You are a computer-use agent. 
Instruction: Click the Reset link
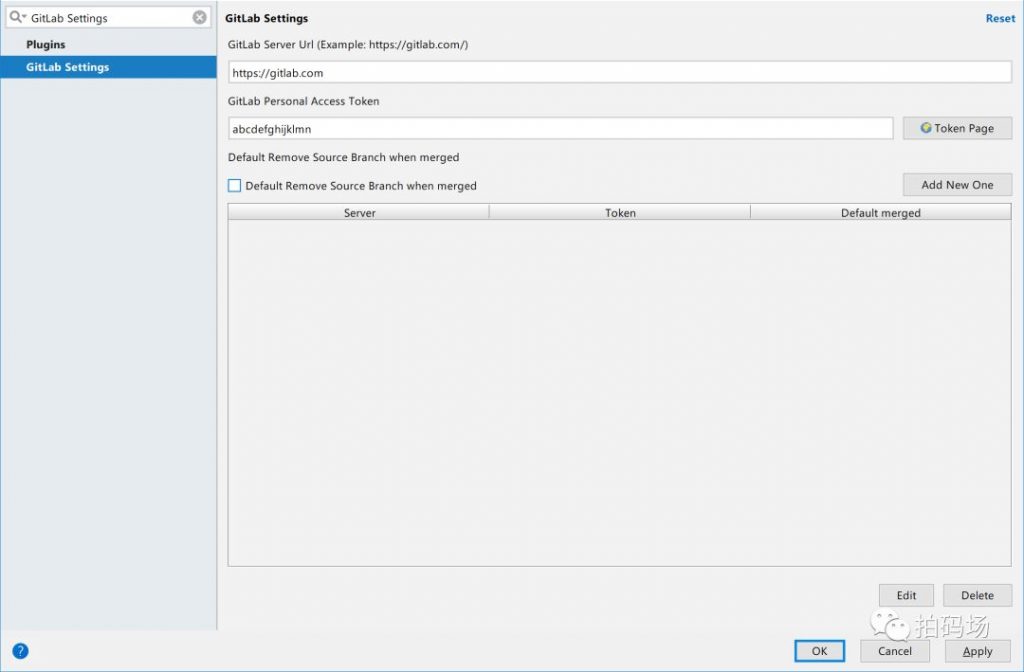(1000, 18)
